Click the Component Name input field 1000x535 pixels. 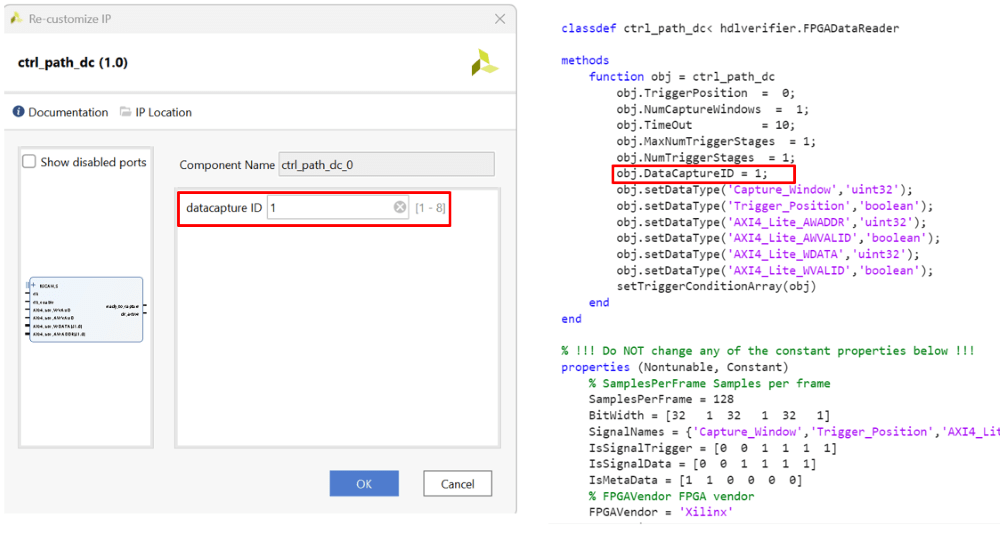[x=386, y=165]
